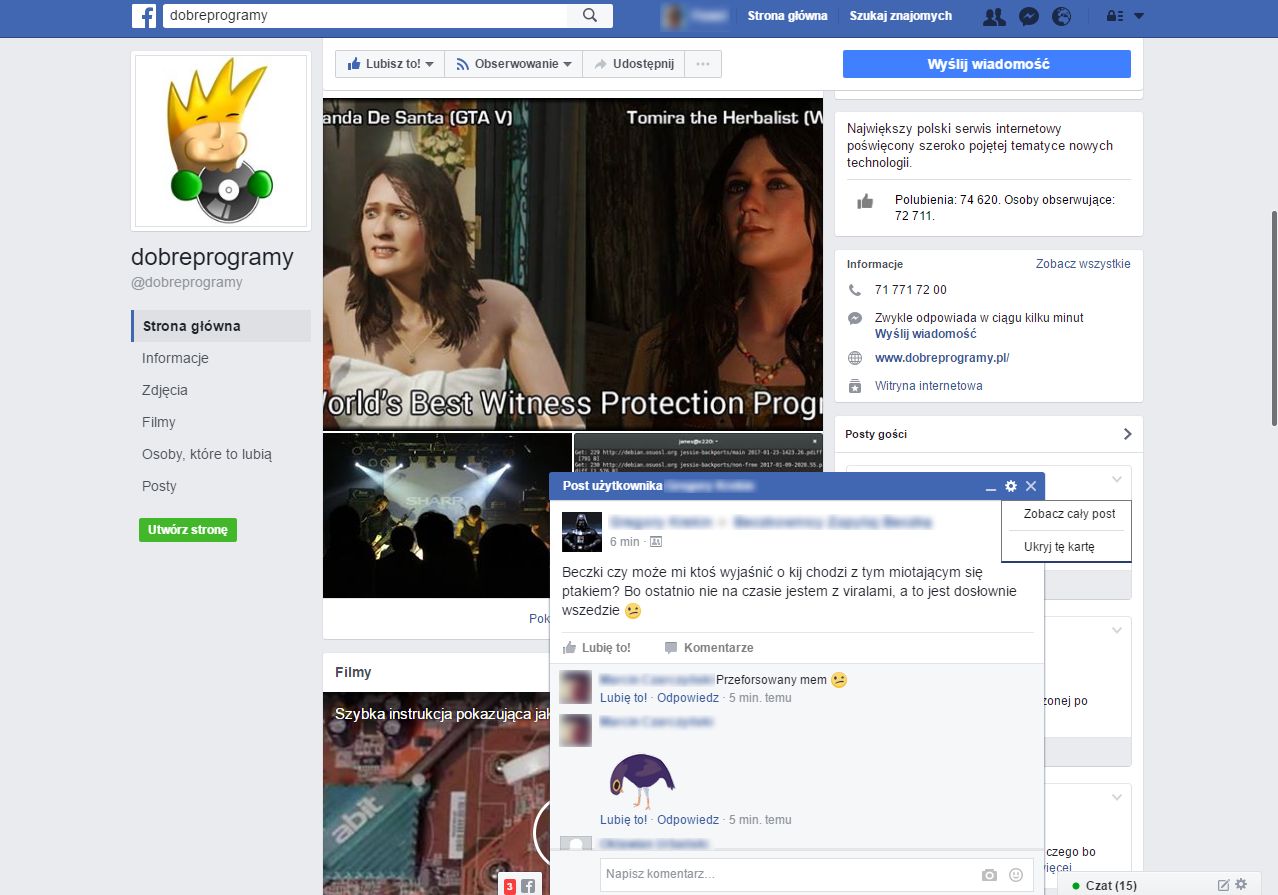Open friend requests icon in top bar
The width and height of the screenshot is (1278, 895).
994,16
